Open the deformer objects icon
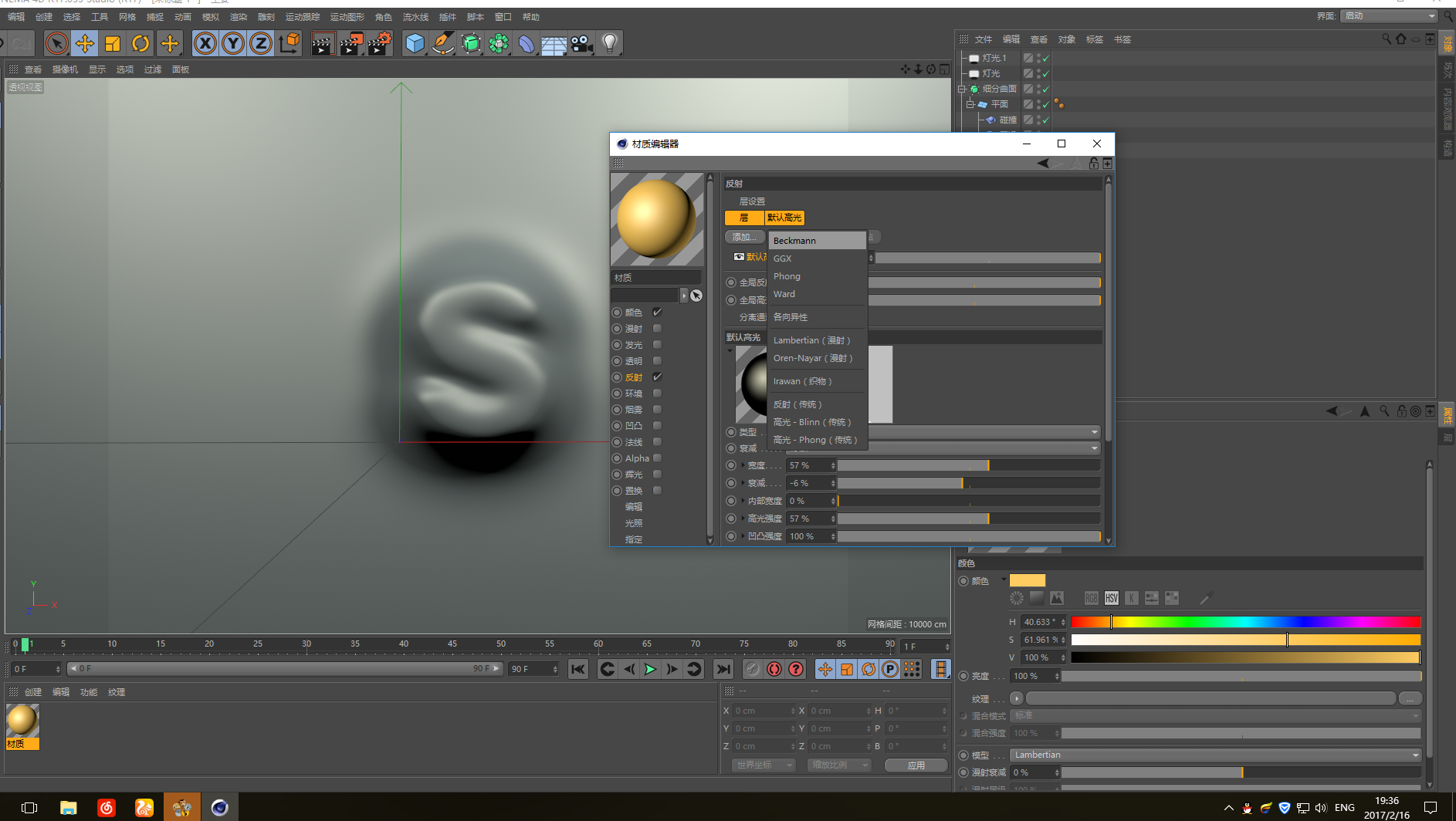Screen dimensions: 1456x821 pos(527,43)
